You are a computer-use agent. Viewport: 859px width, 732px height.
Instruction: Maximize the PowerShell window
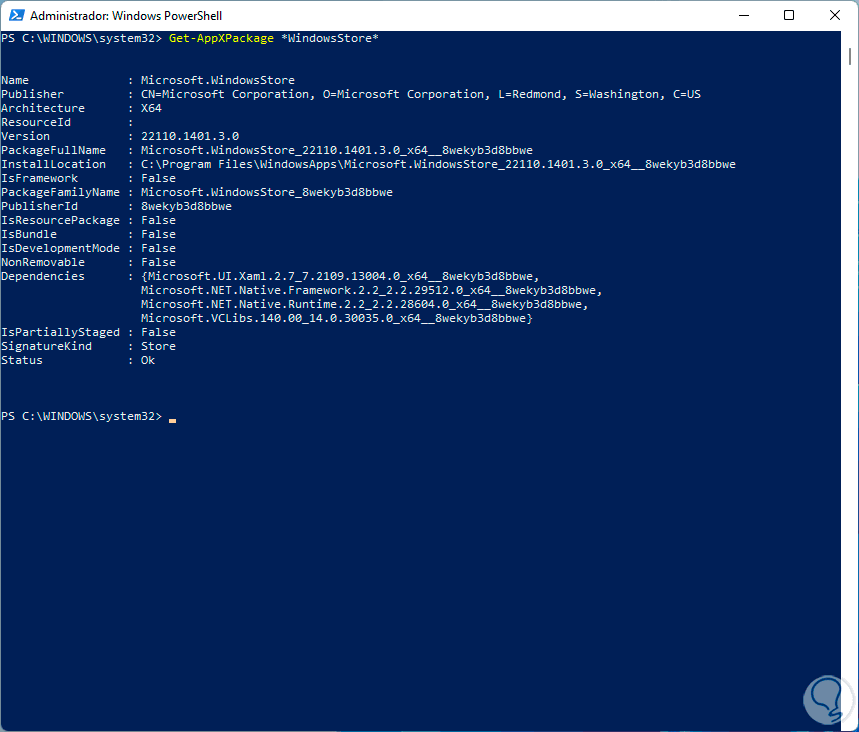coord(789,16)
